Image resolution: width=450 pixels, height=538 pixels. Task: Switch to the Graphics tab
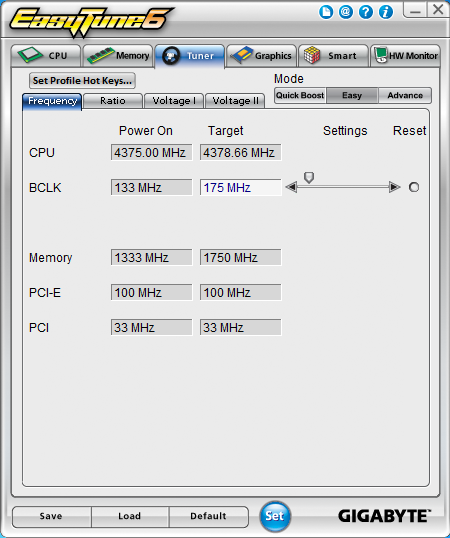pos(261,56)
